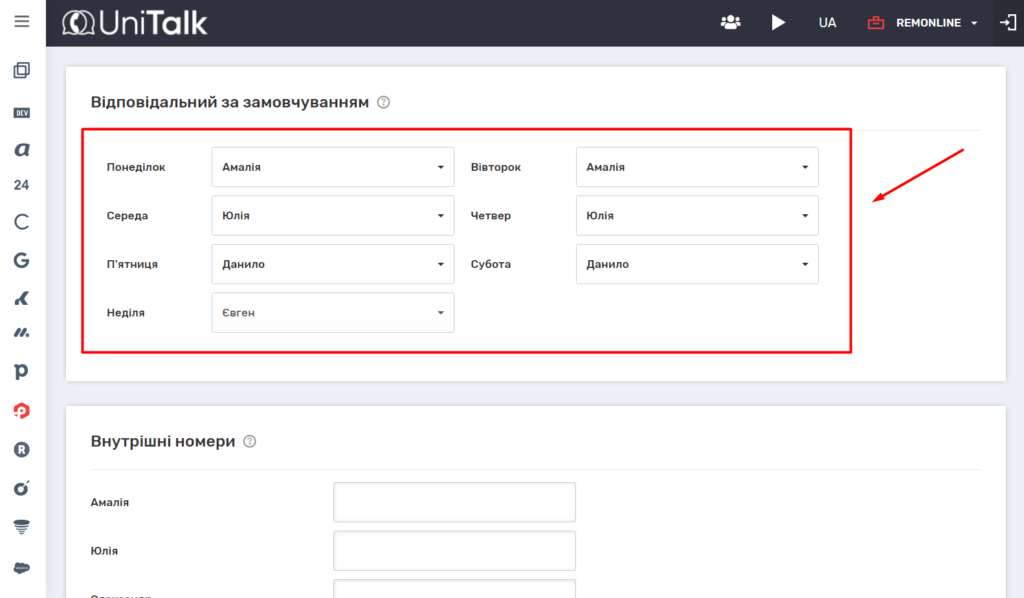Open the Неділя dropdown showing Євген
This screenshot has height=598, width=1024.
333,312
